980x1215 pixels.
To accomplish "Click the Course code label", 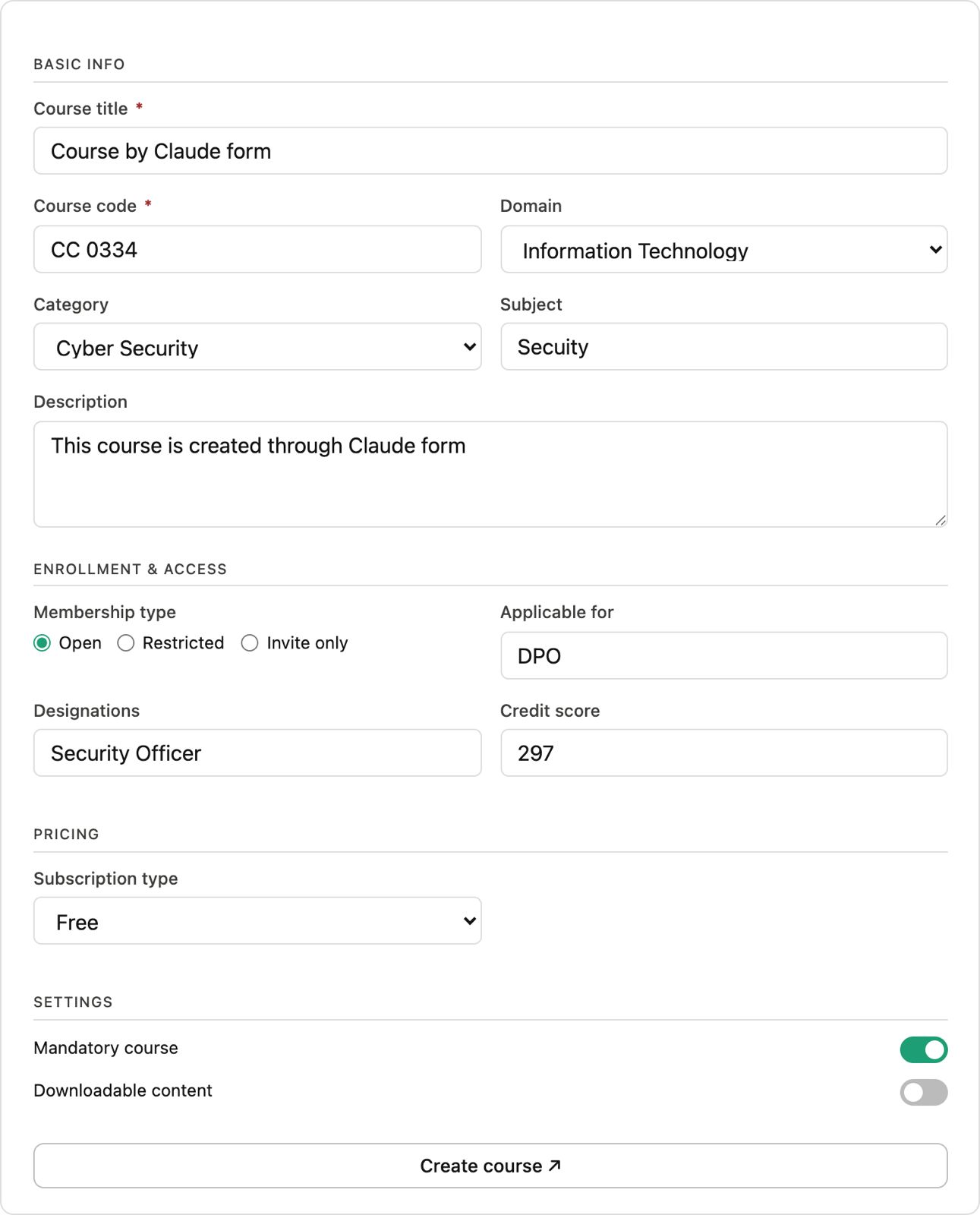I will [85, 206].
